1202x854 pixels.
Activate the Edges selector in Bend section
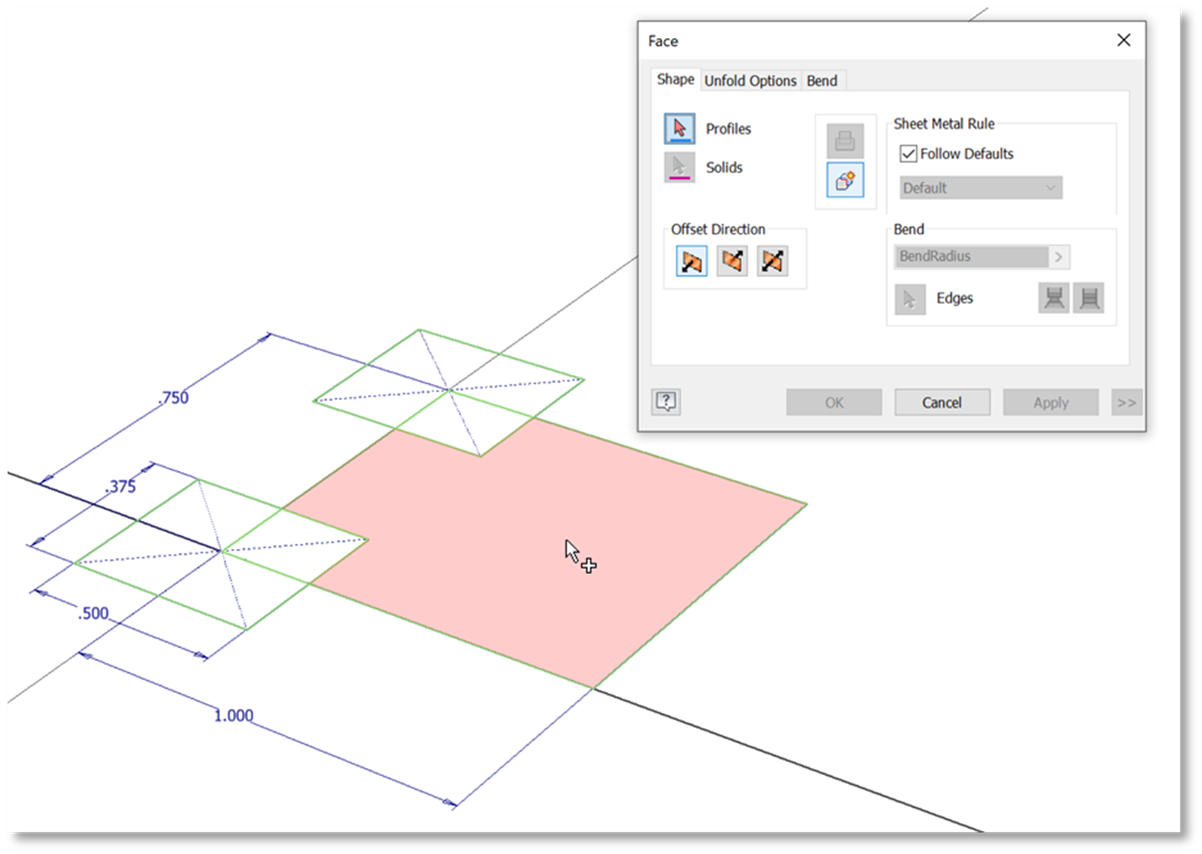click(x=910, y=298)
